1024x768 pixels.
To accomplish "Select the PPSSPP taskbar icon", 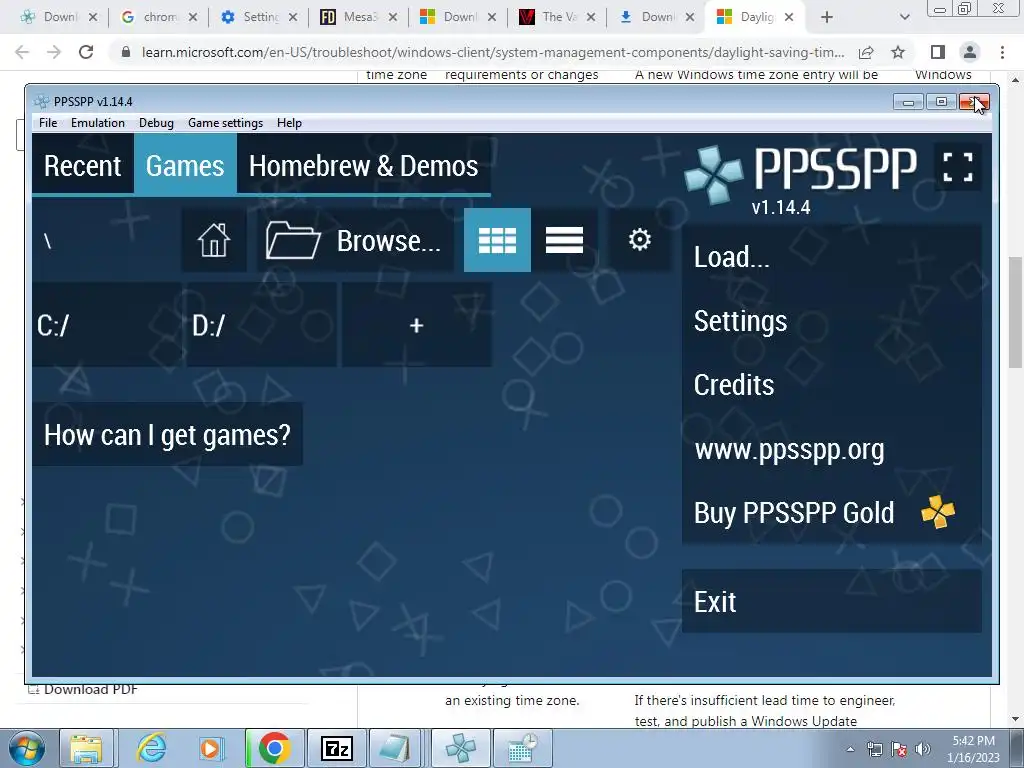I will click(460, 748).
